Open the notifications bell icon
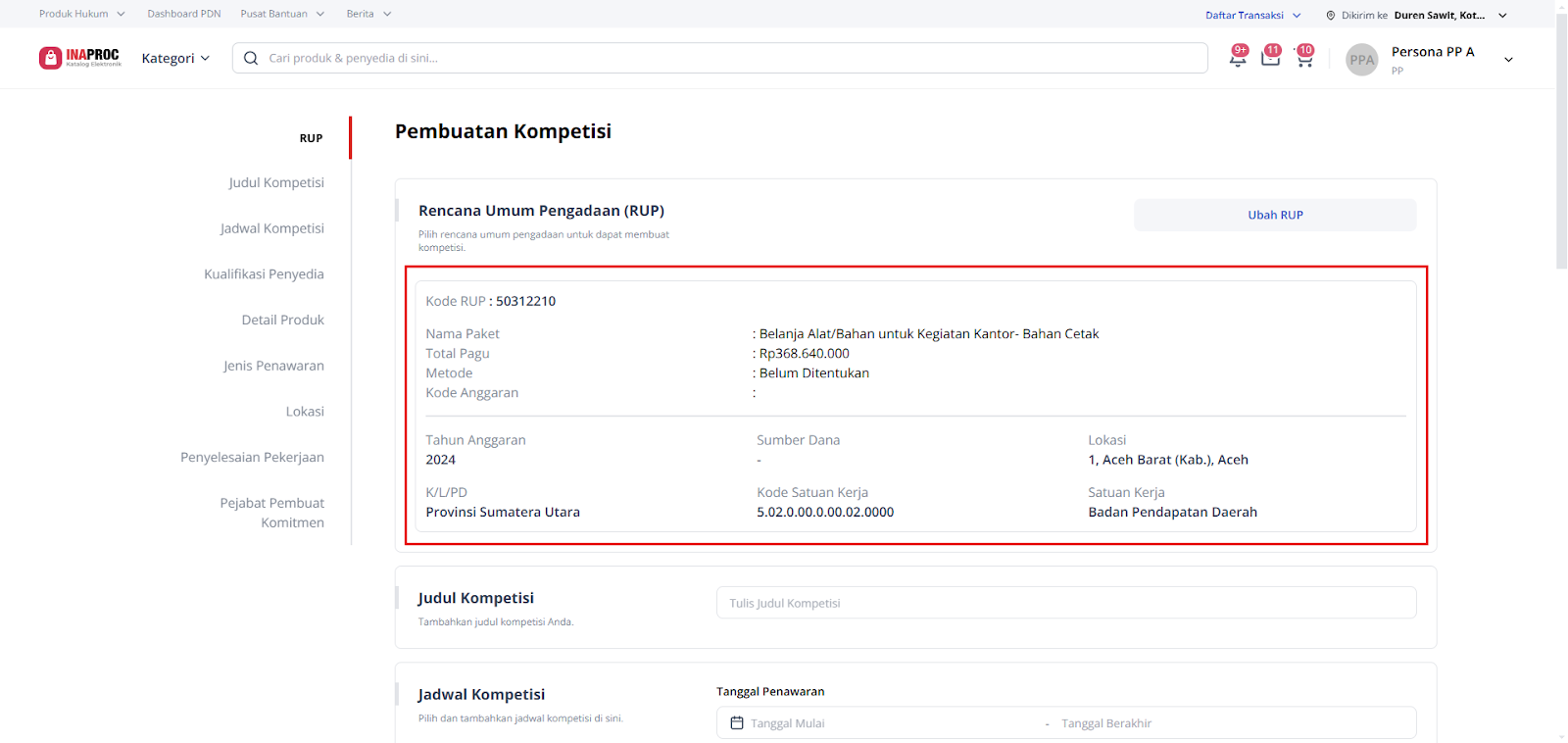The image size is (1568, 743). tap(1238, 59)
